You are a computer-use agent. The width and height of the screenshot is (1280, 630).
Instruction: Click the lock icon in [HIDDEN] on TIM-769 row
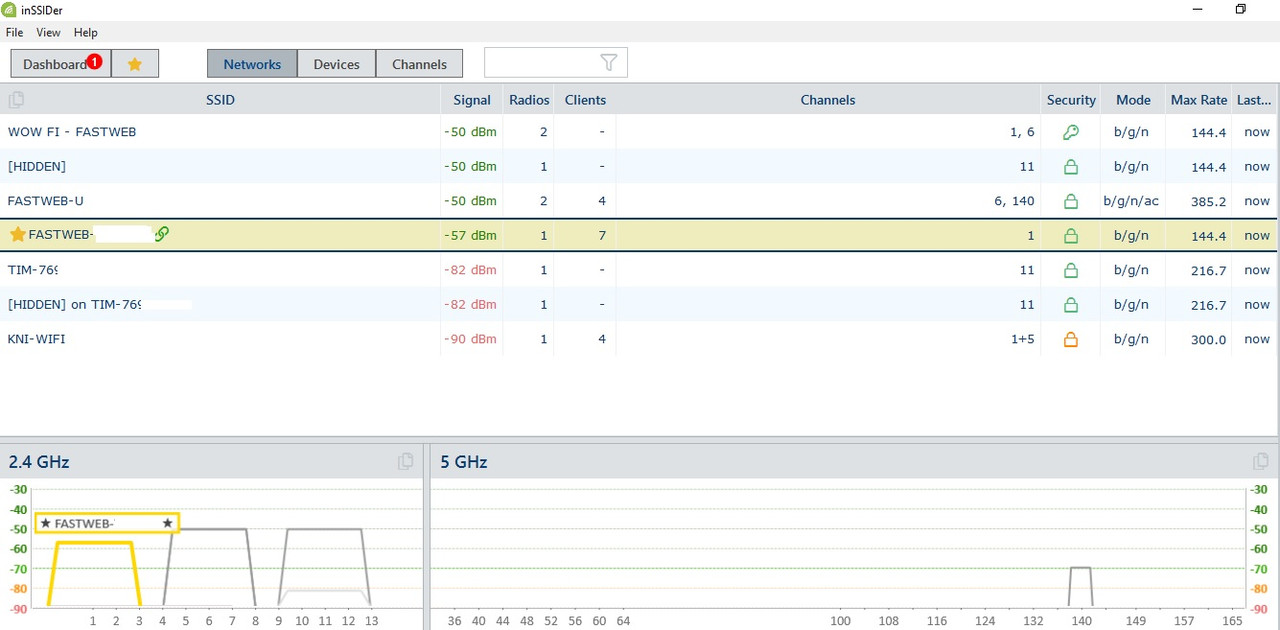point(1071,304)
